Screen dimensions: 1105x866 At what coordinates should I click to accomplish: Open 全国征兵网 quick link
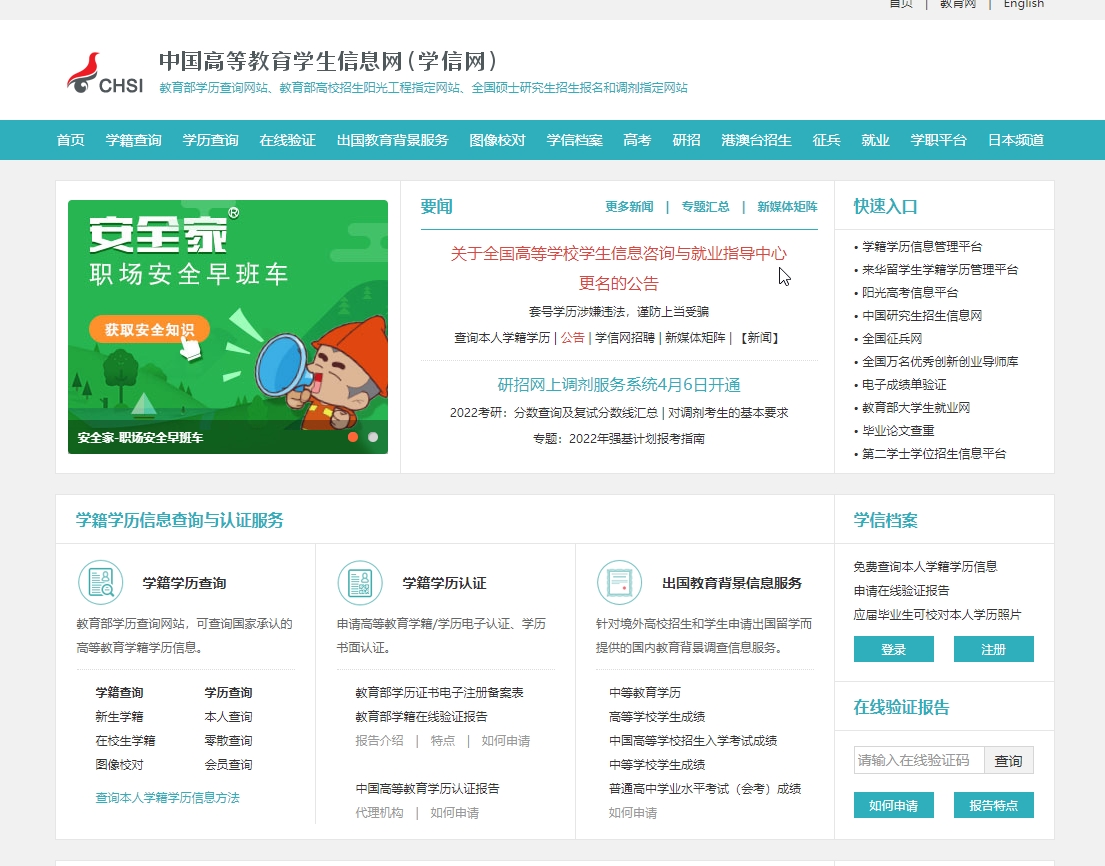[x=892, y=339]
